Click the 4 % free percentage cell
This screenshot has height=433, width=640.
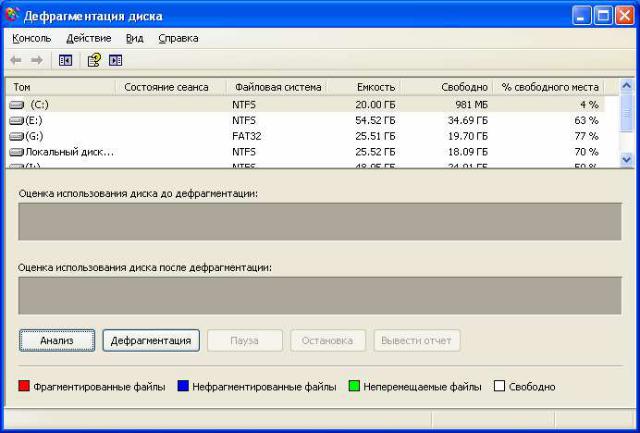pos(589,105)
